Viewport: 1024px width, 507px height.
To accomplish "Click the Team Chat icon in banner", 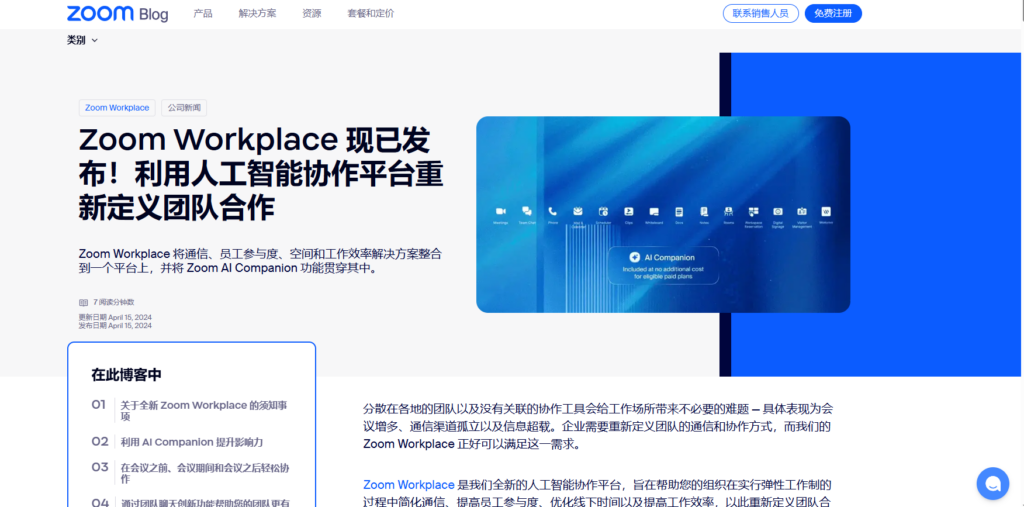I will pos(527,212).
